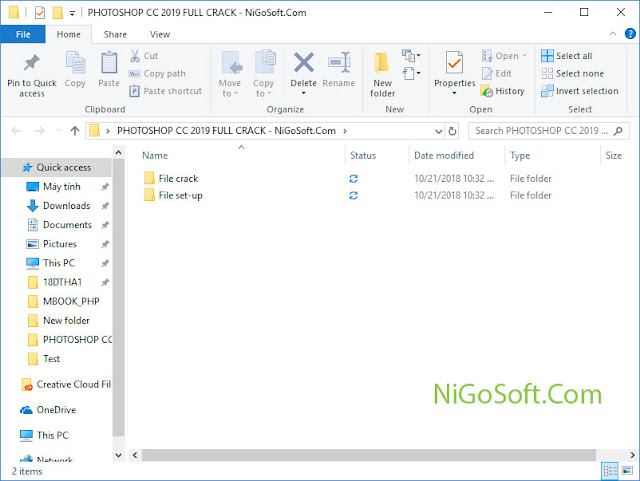Click Edit in the Open group

[496, 73]
